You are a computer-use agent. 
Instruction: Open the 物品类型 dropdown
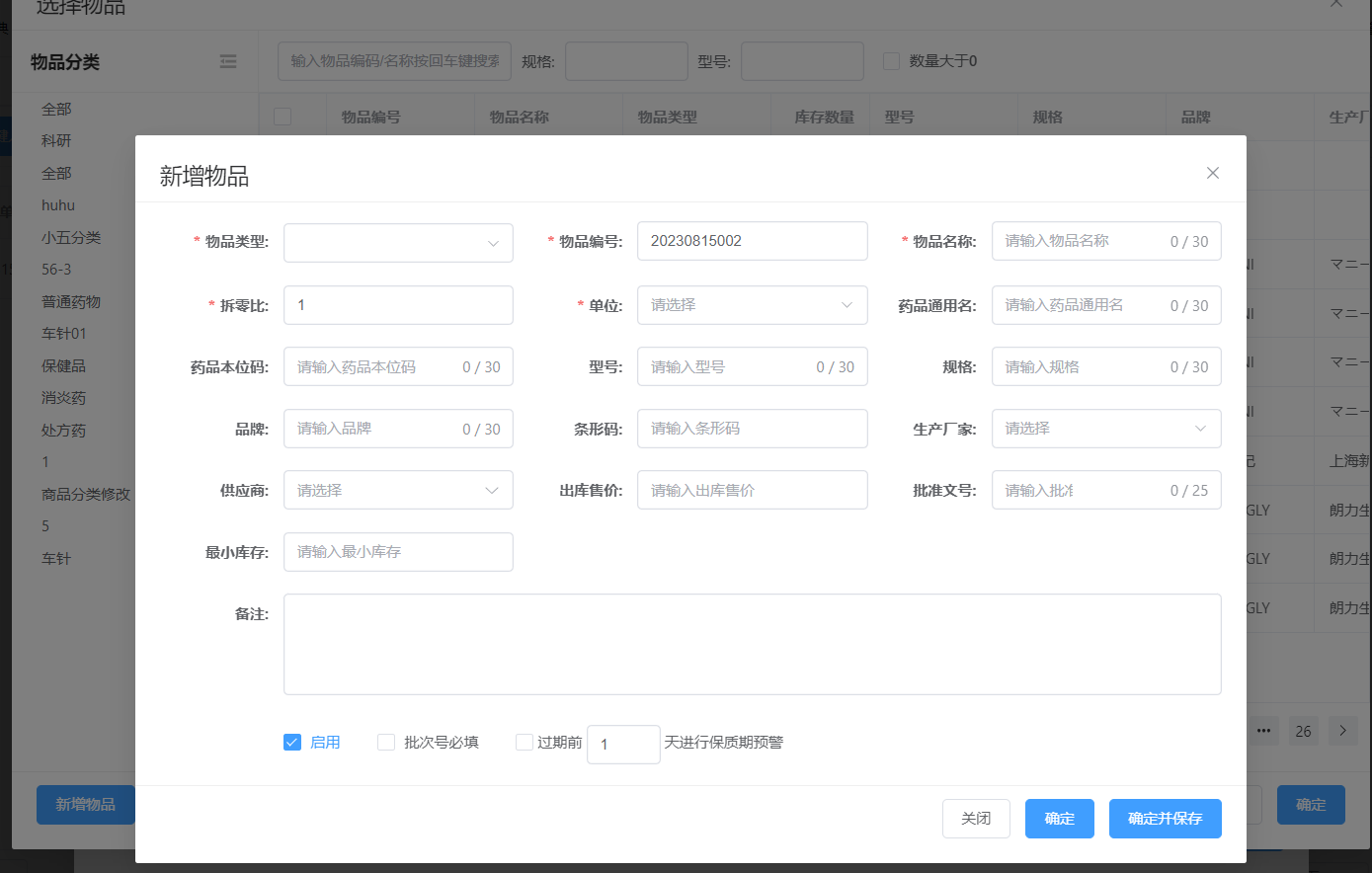(x=398, y=243)
